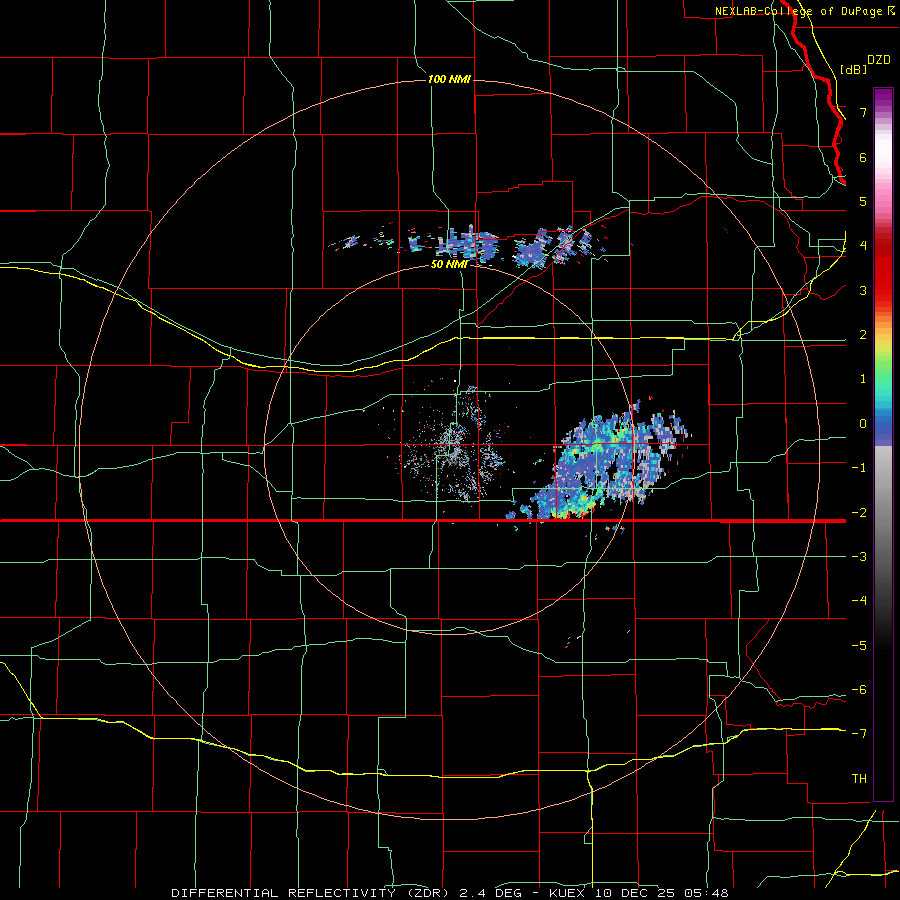
Task: Click the legend value 7
Action: pos(863,112)
